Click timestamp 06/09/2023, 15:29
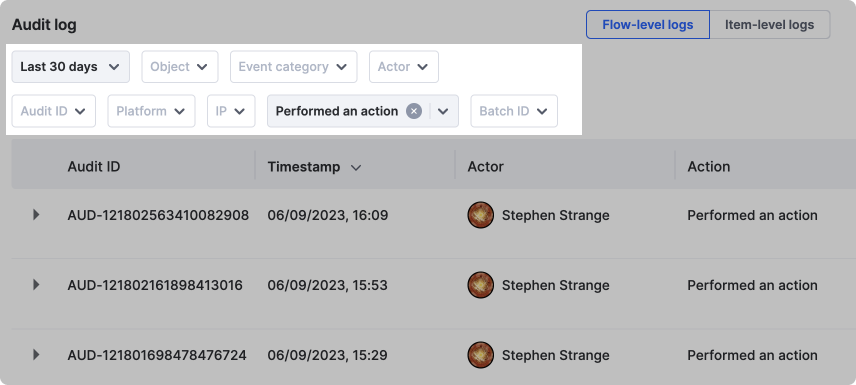 coord(328,355)
